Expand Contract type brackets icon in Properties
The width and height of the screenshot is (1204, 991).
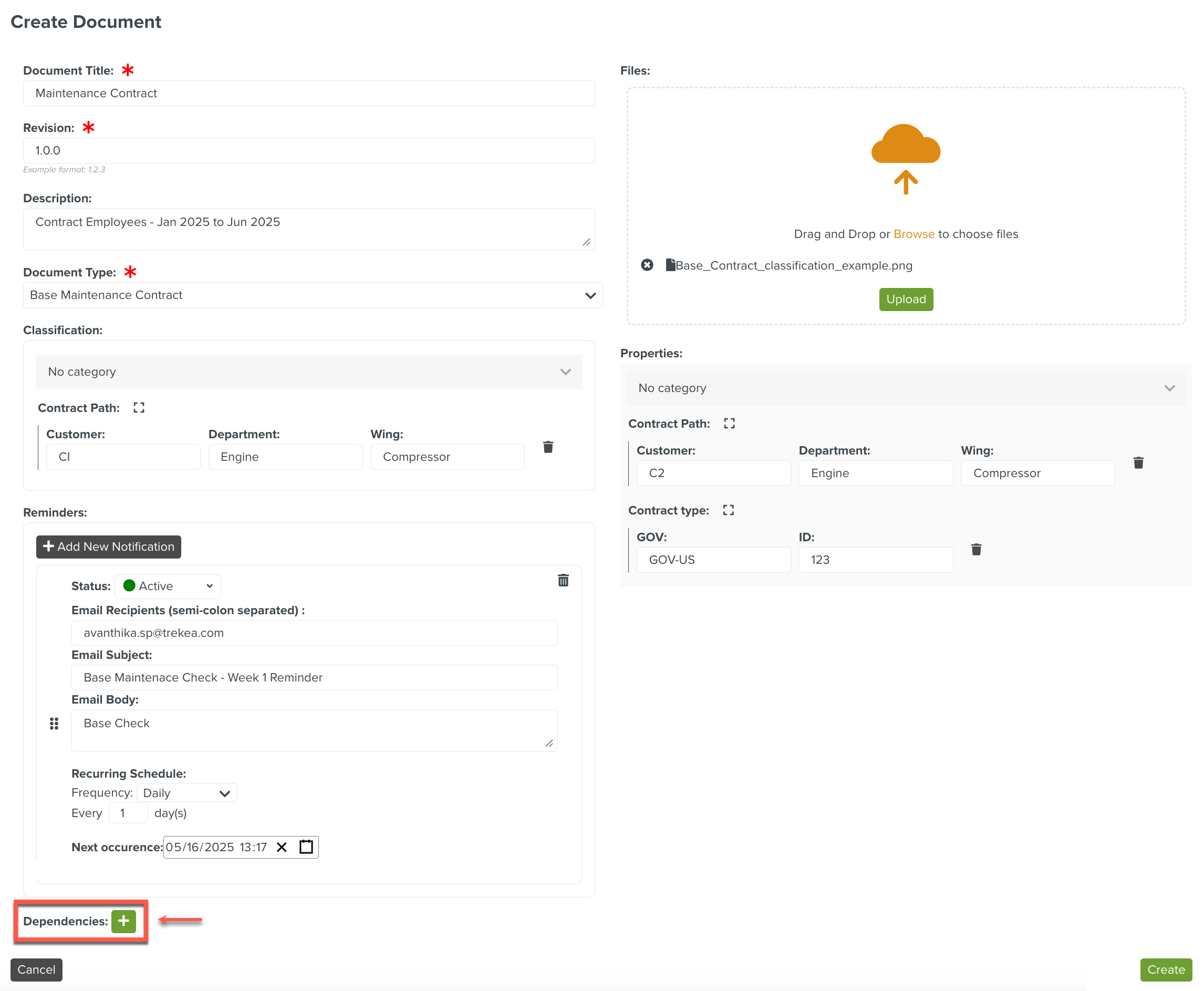pyautogui.click(x=728, y=510)
